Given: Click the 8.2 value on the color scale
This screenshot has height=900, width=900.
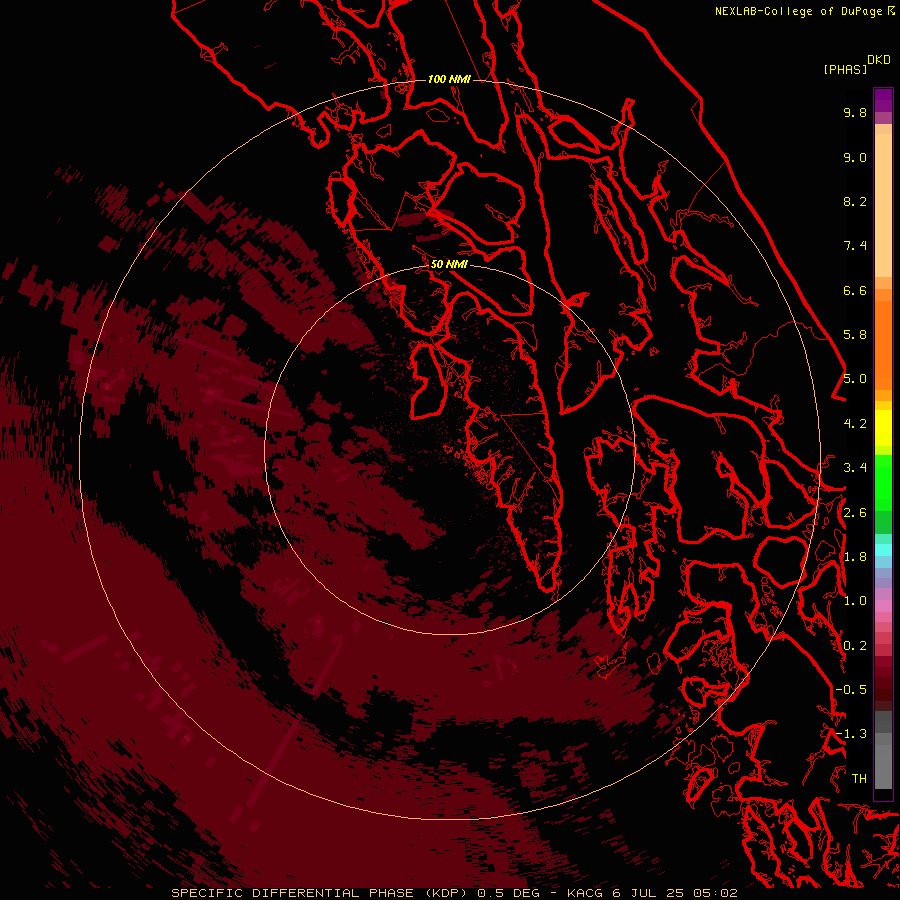Looking at the screenshot, I should pos(855,201).
